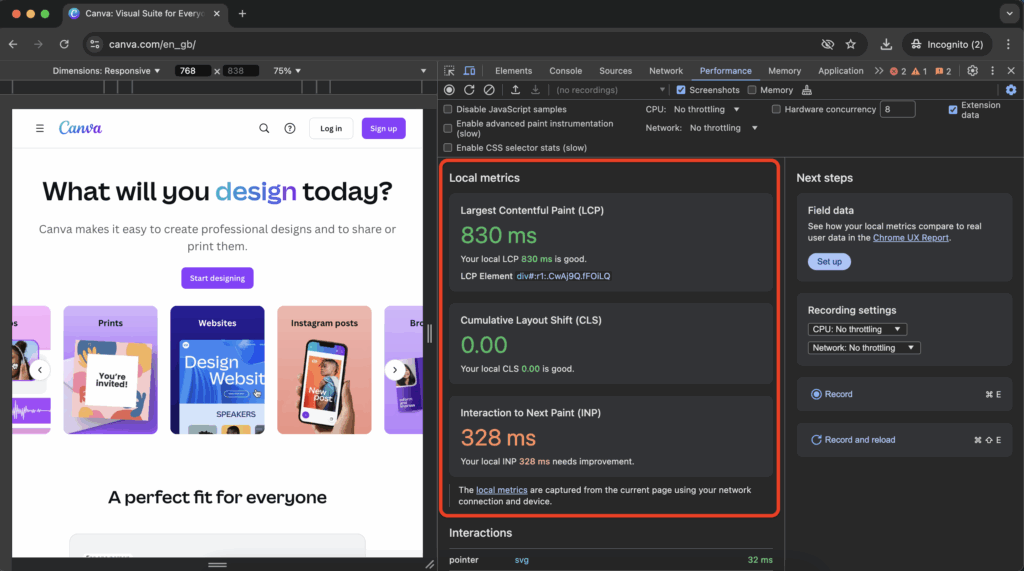Switch to the Sources tab
The height and width of the screenshot is (571, 1024).
pyautogui.click(x=615, y=71)
